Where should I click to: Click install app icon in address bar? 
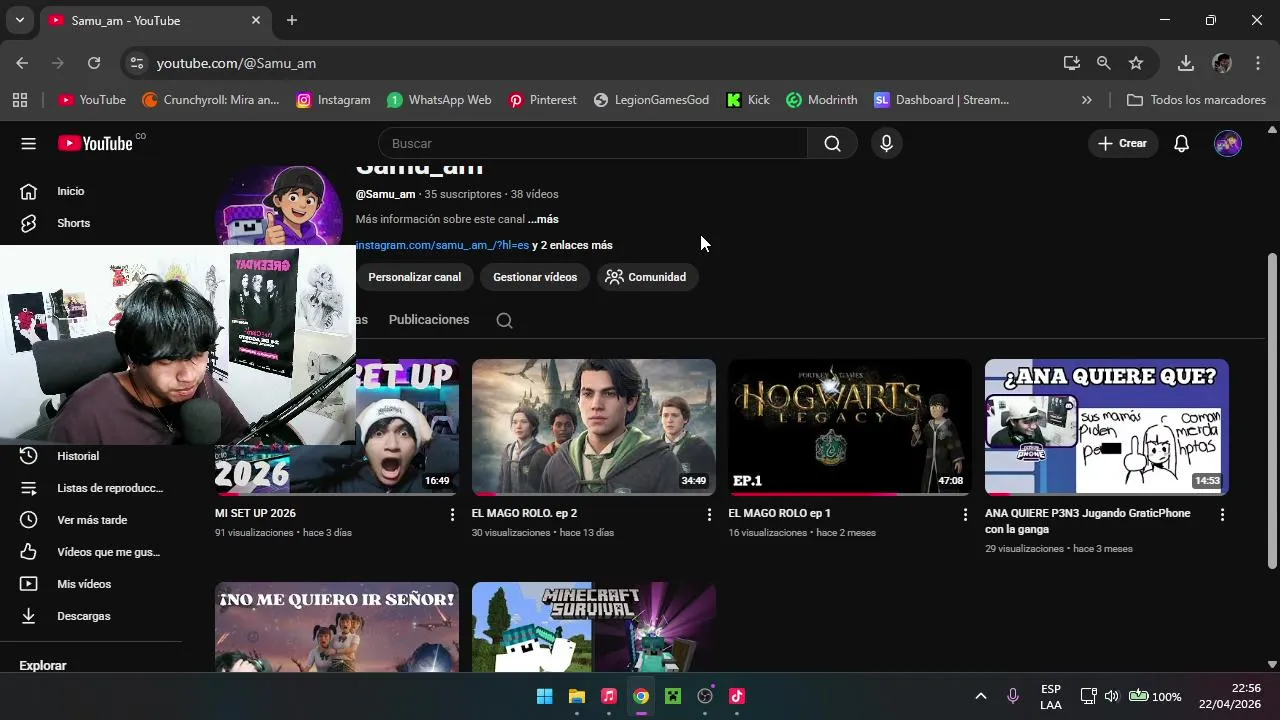coord(1072,63)
